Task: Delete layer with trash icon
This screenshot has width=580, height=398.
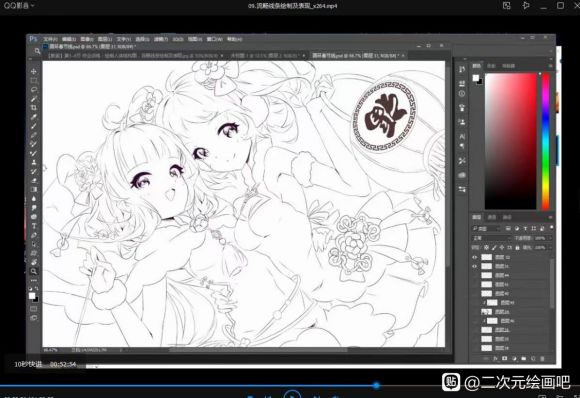Action: click(542, 358)
